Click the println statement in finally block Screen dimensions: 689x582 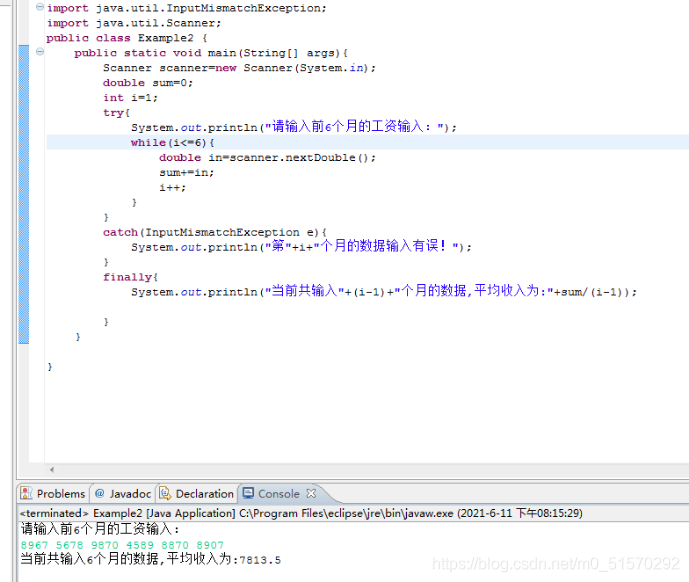click(384, 291)
